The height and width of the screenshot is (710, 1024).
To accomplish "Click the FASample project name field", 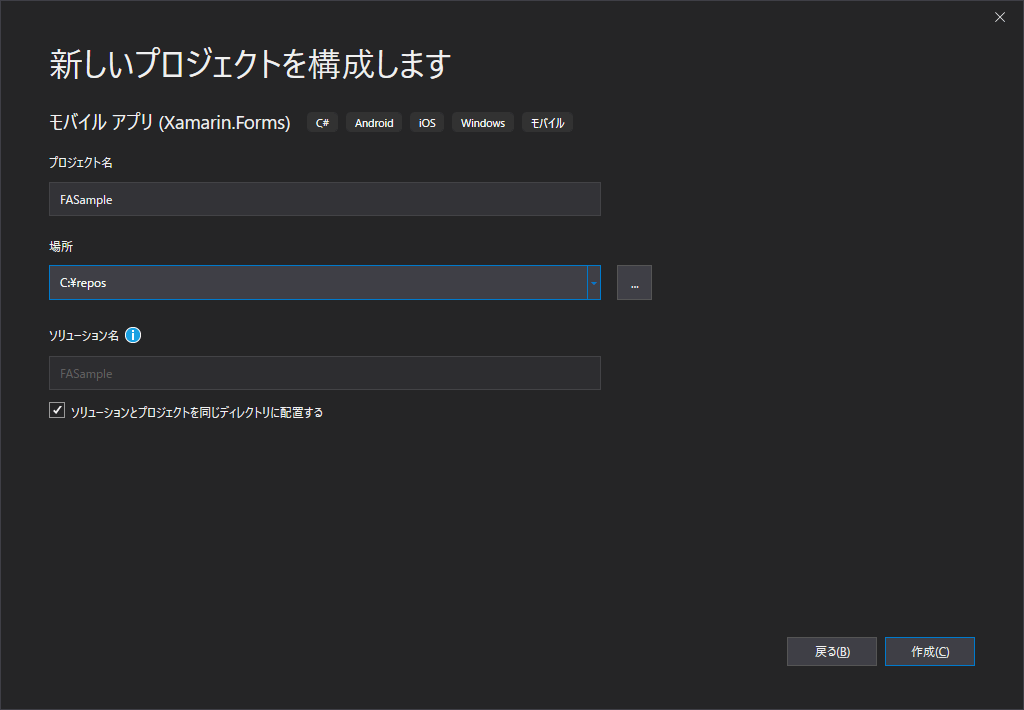I will pyautogui.click(x=324, y=199).
